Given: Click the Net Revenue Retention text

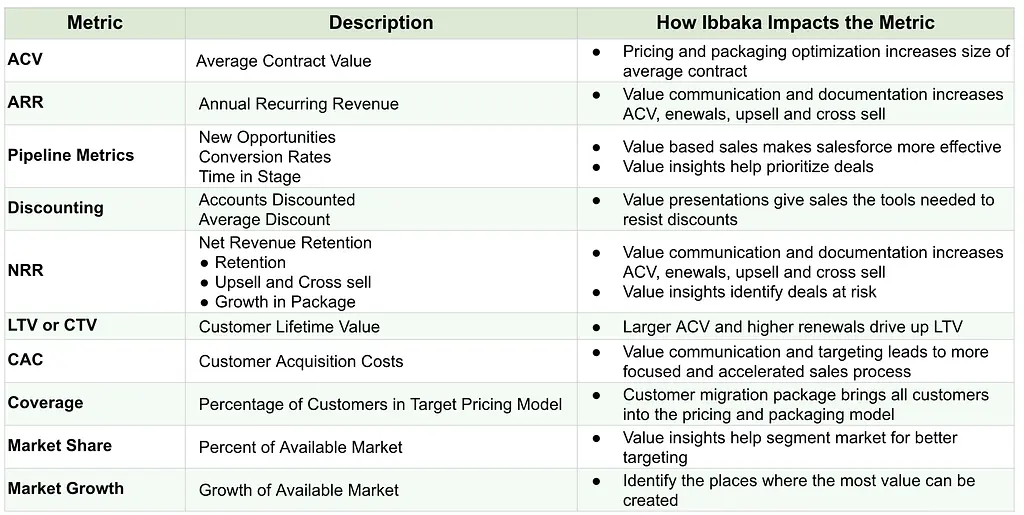Looking at the screenshot, I should (x=285, y=243).
